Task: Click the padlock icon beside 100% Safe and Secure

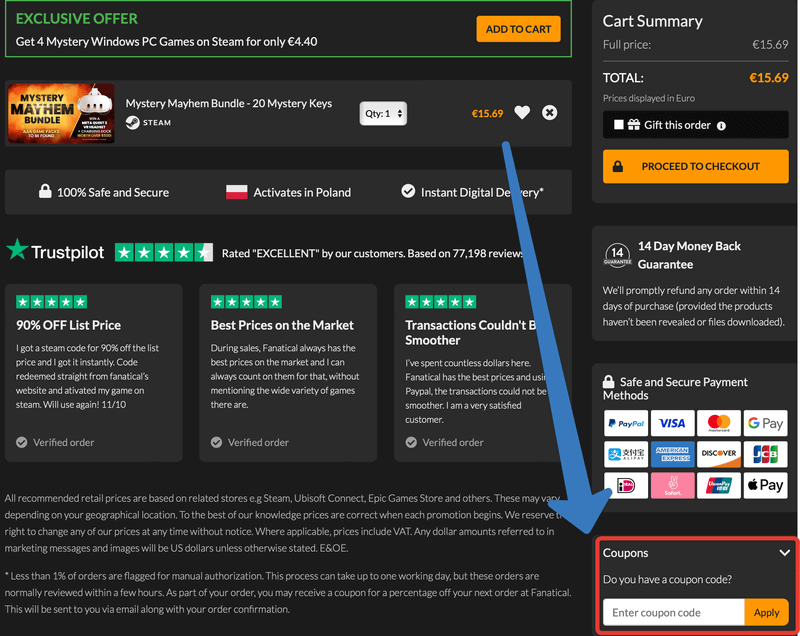Action: tap(45, 192)
